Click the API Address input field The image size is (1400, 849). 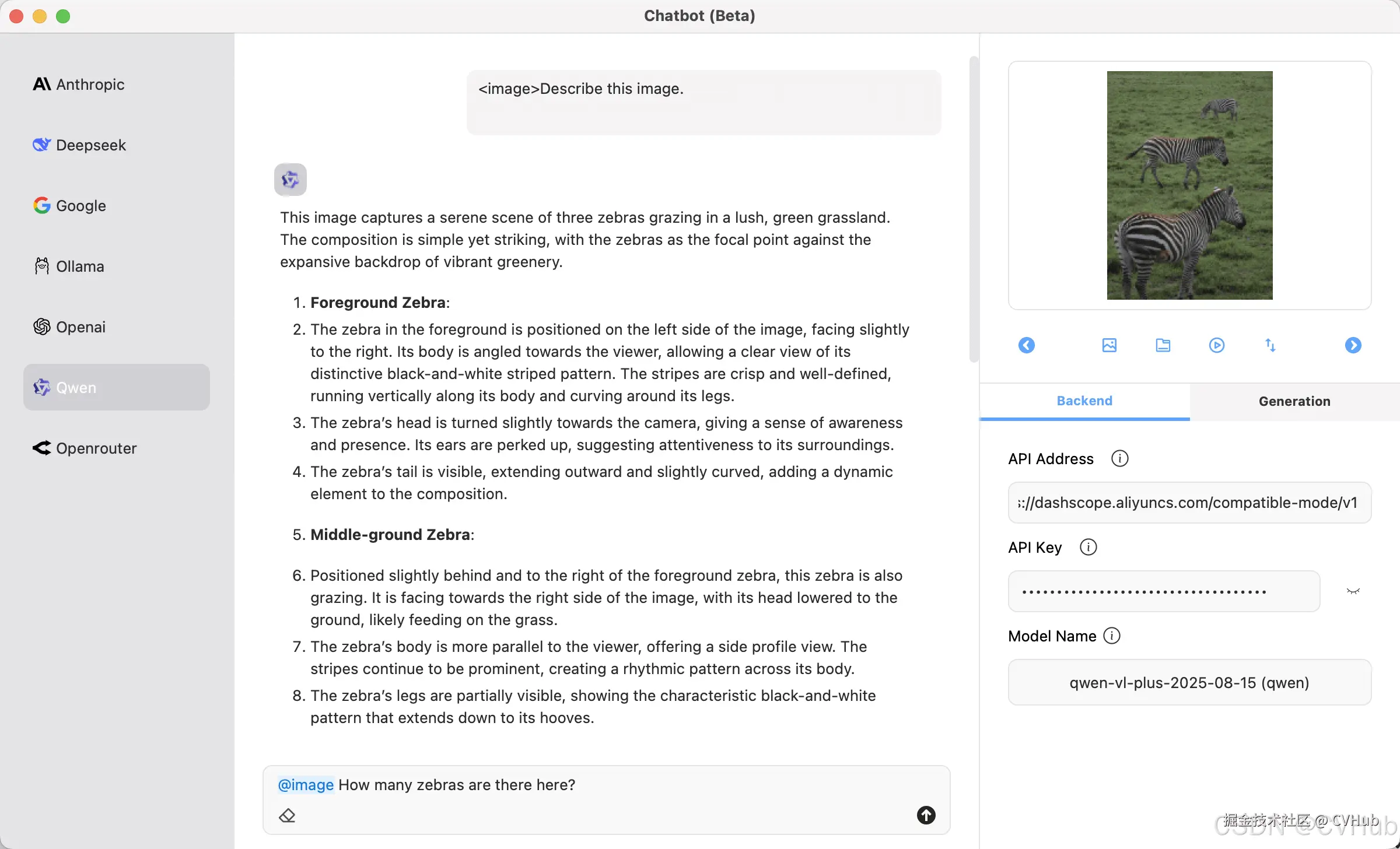tap(1189, 503)
